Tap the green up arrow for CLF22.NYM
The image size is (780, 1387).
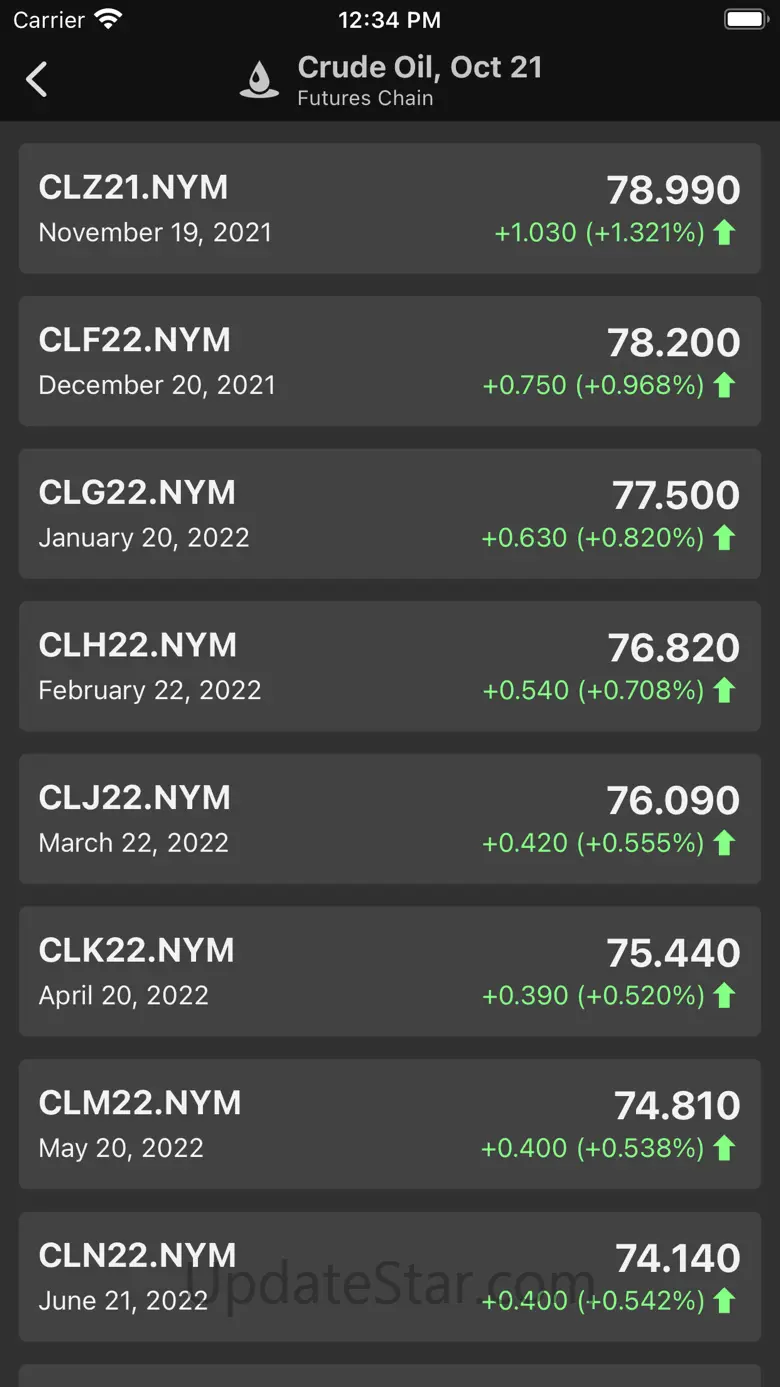tap(725, 385)
